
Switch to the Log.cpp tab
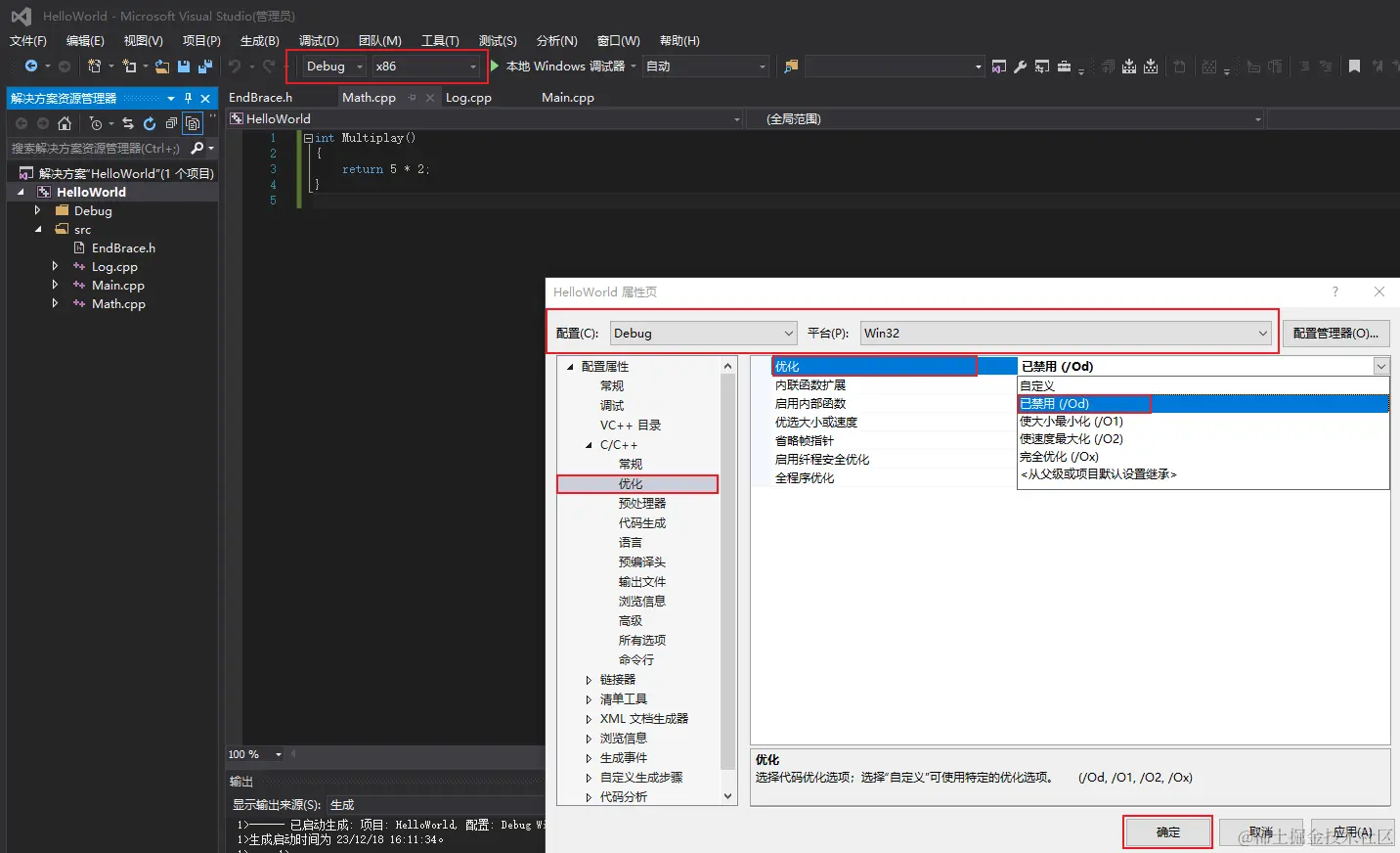468,98
